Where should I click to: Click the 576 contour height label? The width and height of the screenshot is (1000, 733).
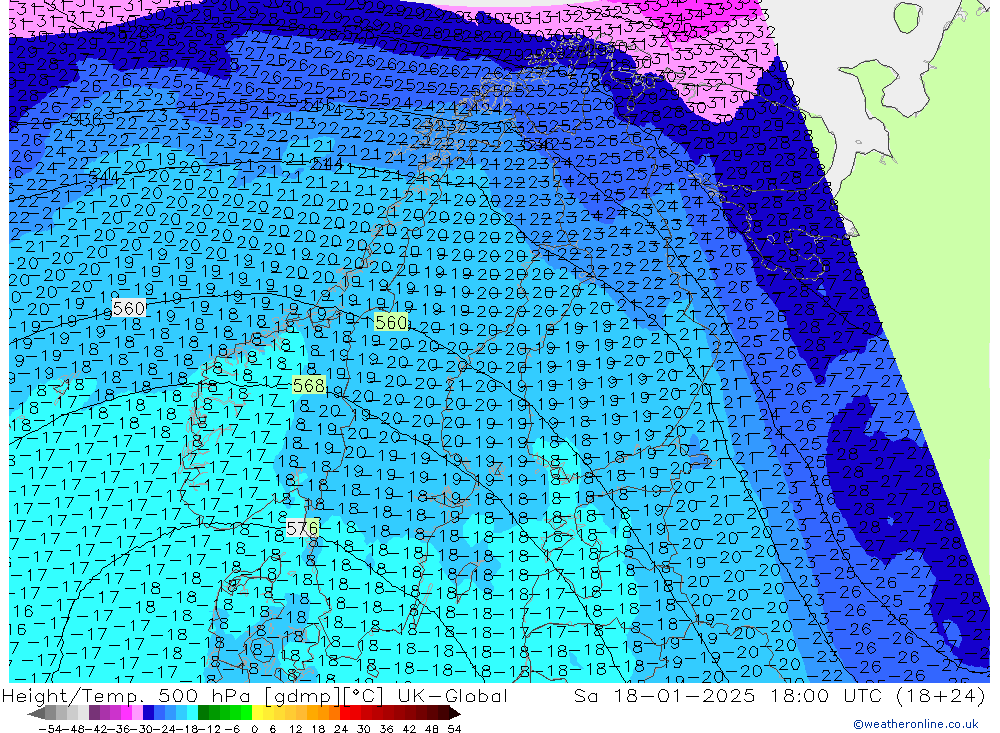pos(302,528)
